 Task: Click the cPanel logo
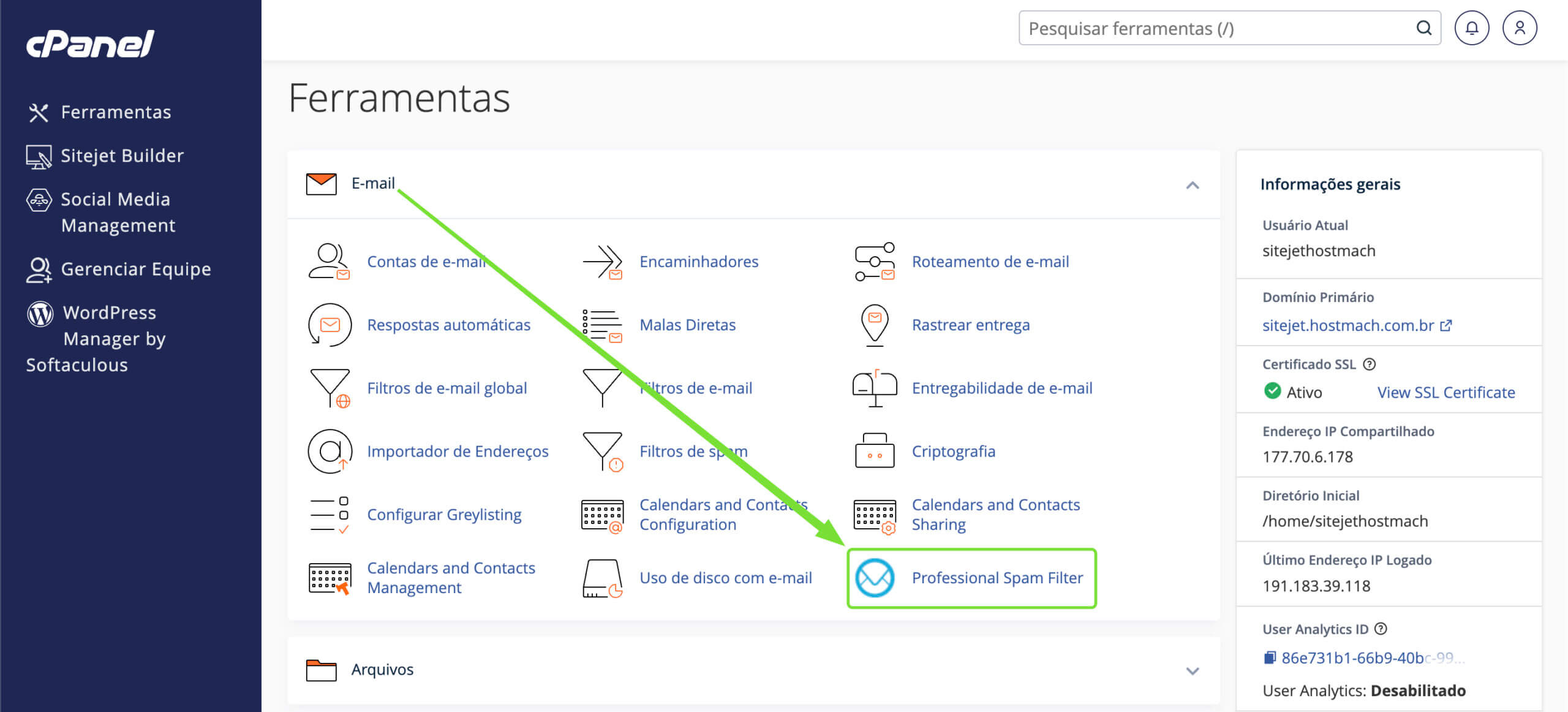pyautogui.click(x=90, y=44)
